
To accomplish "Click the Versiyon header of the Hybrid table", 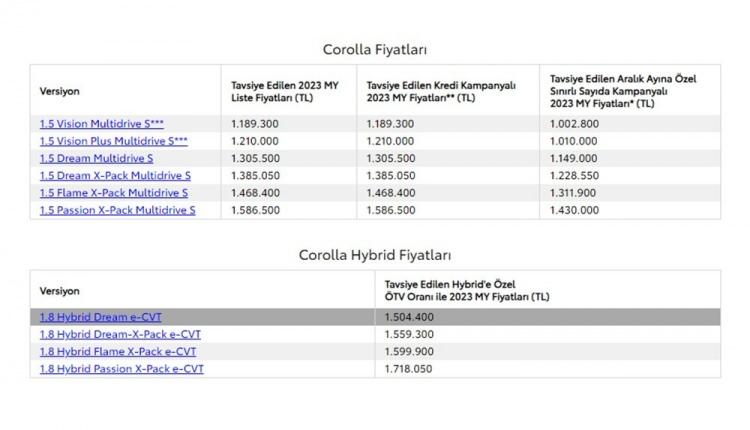I will 59,291.
